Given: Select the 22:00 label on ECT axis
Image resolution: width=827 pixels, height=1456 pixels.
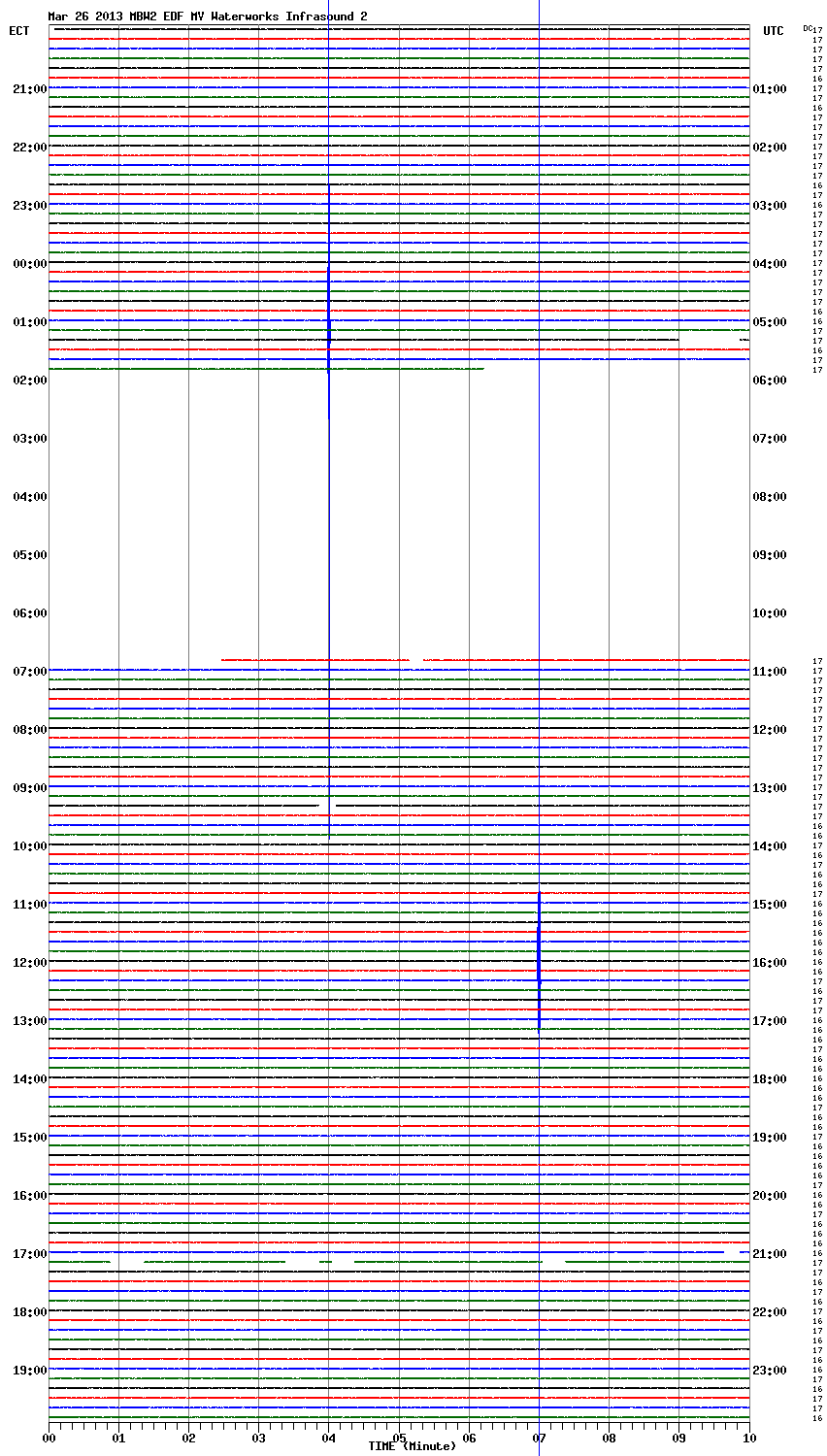Looking at the screenshot, I should 29,148.
